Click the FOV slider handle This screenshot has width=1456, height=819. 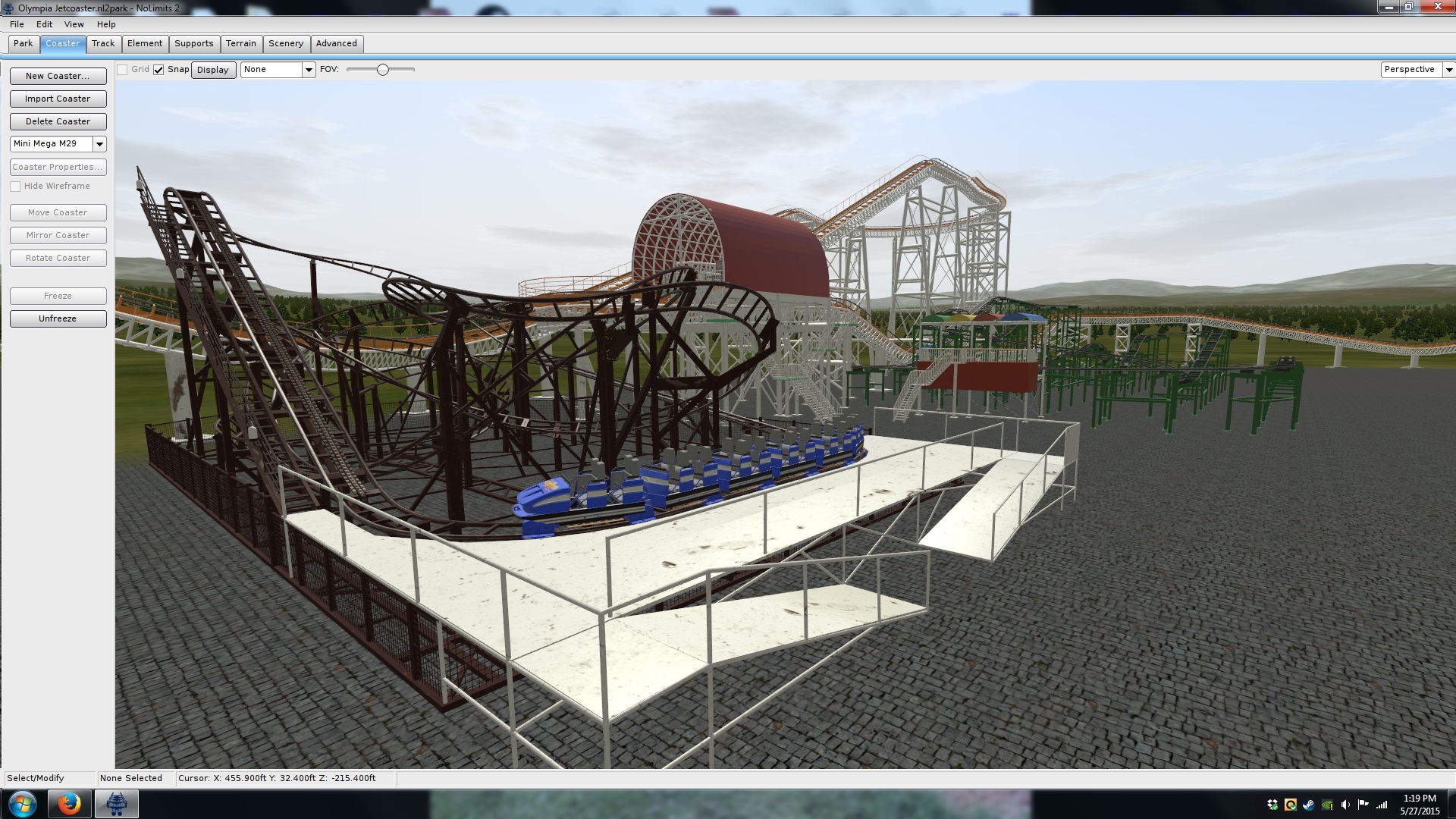[x=383, y=70]
